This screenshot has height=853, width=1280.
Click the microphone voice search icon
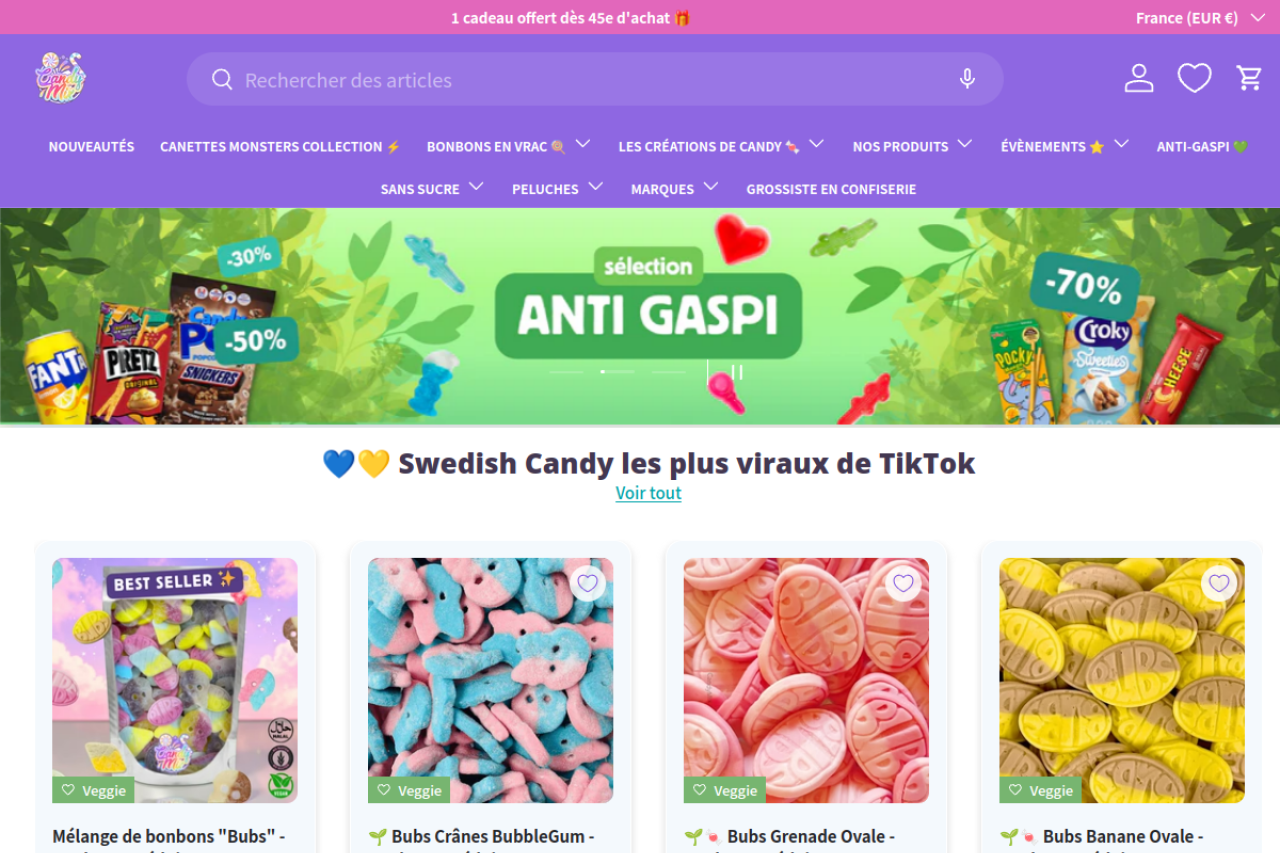click(x=967, y=79)
